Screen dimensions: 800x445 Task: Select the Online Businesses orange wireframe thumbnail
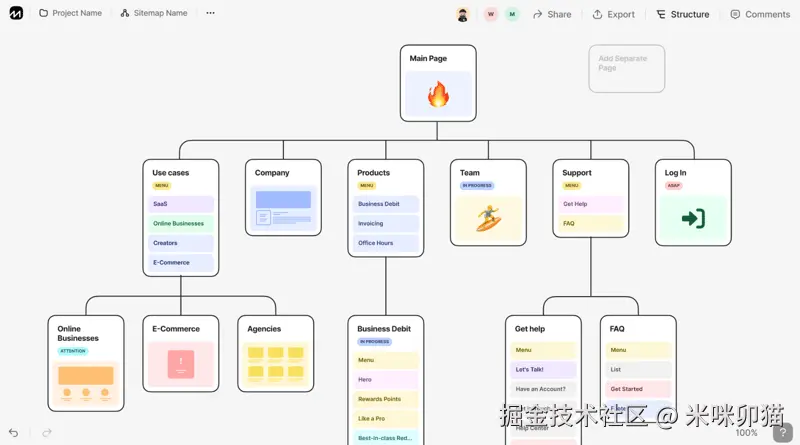[x=86, y=383]
